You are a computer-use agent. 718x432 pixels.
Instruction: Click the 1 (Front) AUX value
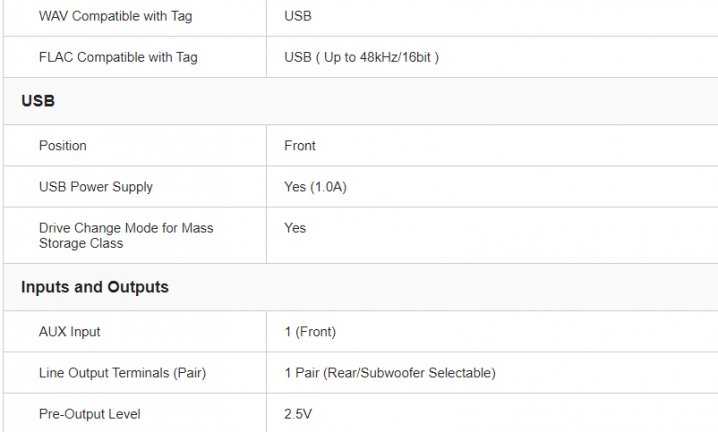(310, 331)
